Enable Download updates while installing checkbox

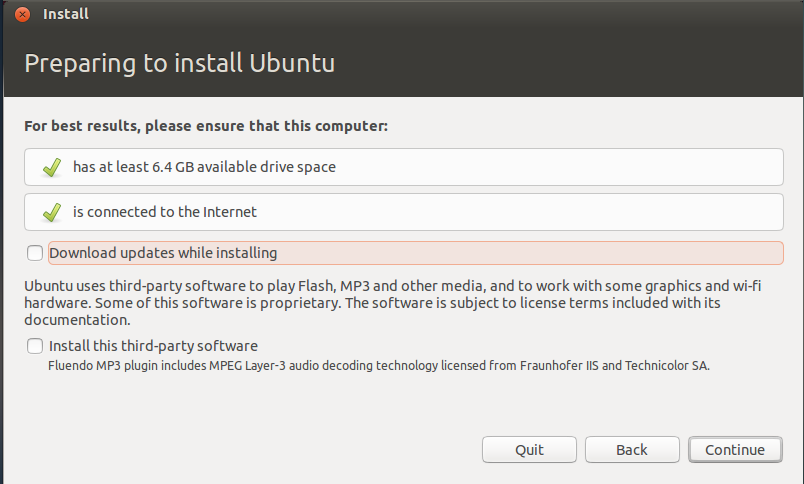pos(35,253)
